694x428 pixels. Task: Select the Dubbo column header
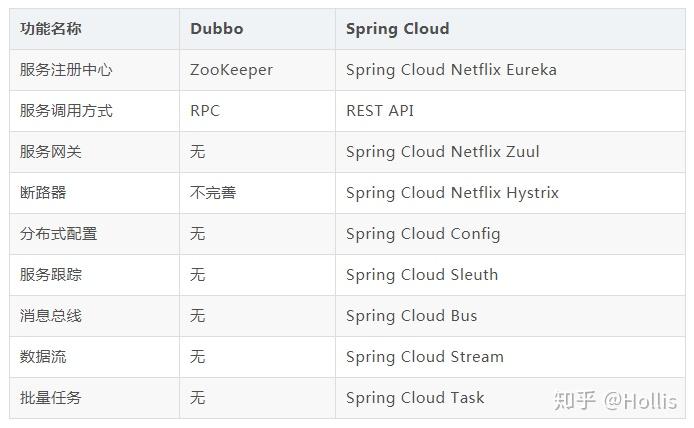coord(216,29)
